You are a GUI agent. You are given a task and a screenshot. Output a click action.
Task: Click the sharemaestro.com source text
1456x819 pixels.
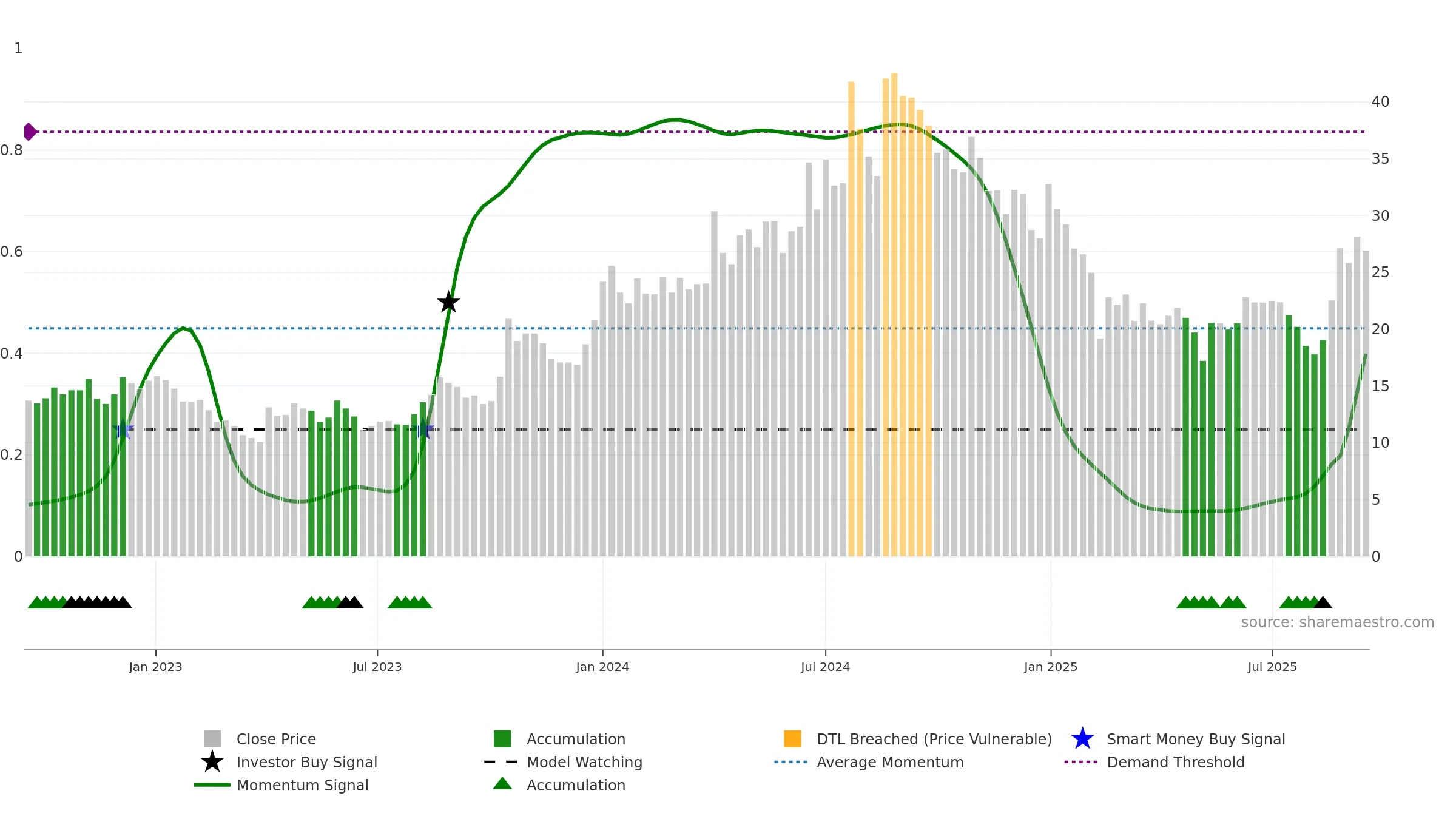pos(1337,622)
